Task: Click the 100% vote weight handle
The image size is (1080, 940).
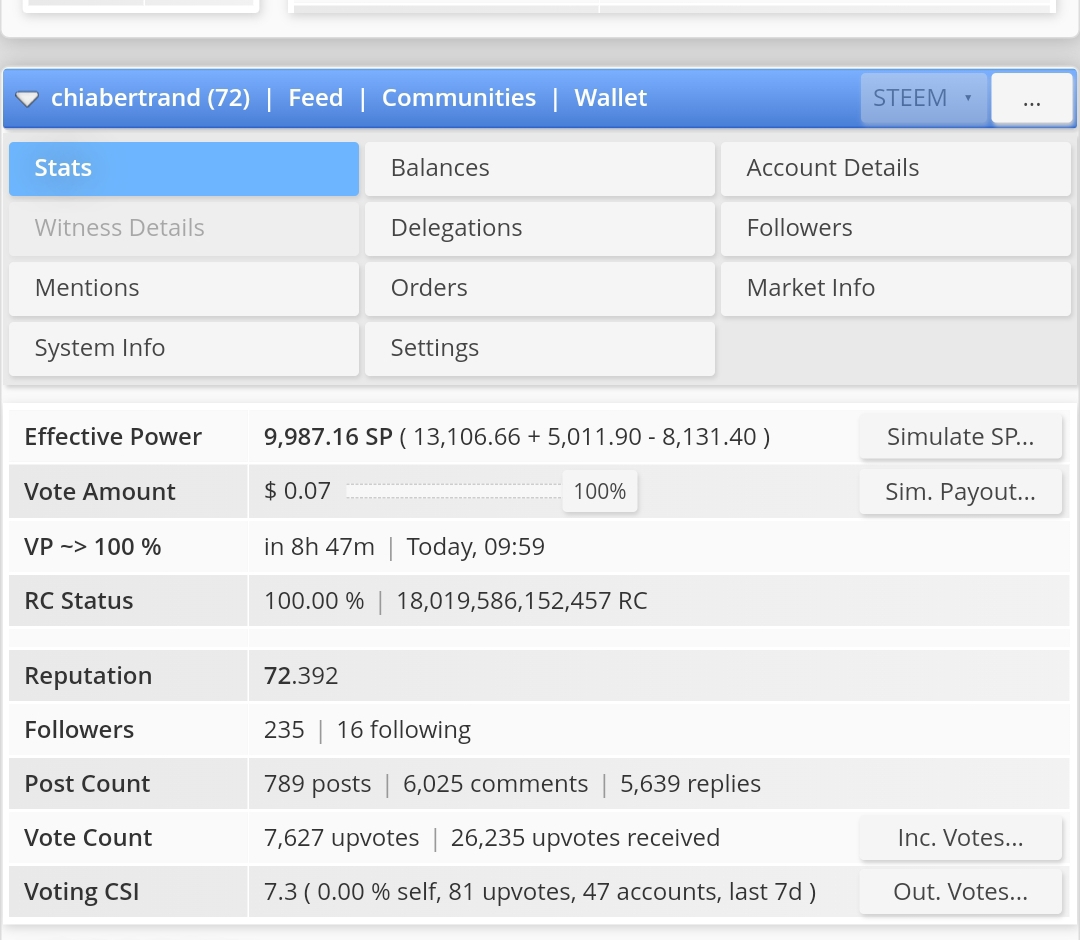Action: coord(600,492)
